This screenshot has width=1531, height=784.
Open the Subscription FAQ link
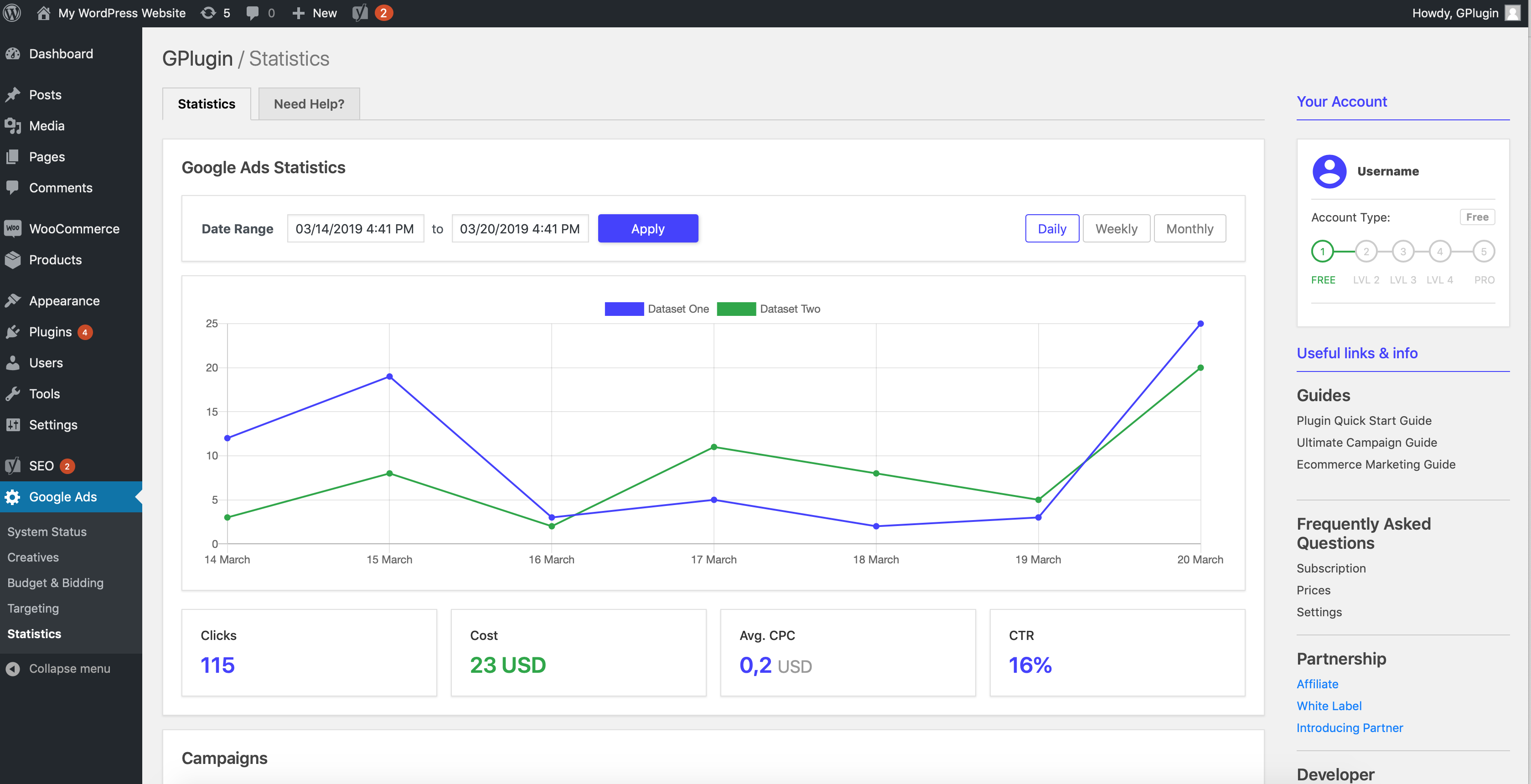point(1331,569)
